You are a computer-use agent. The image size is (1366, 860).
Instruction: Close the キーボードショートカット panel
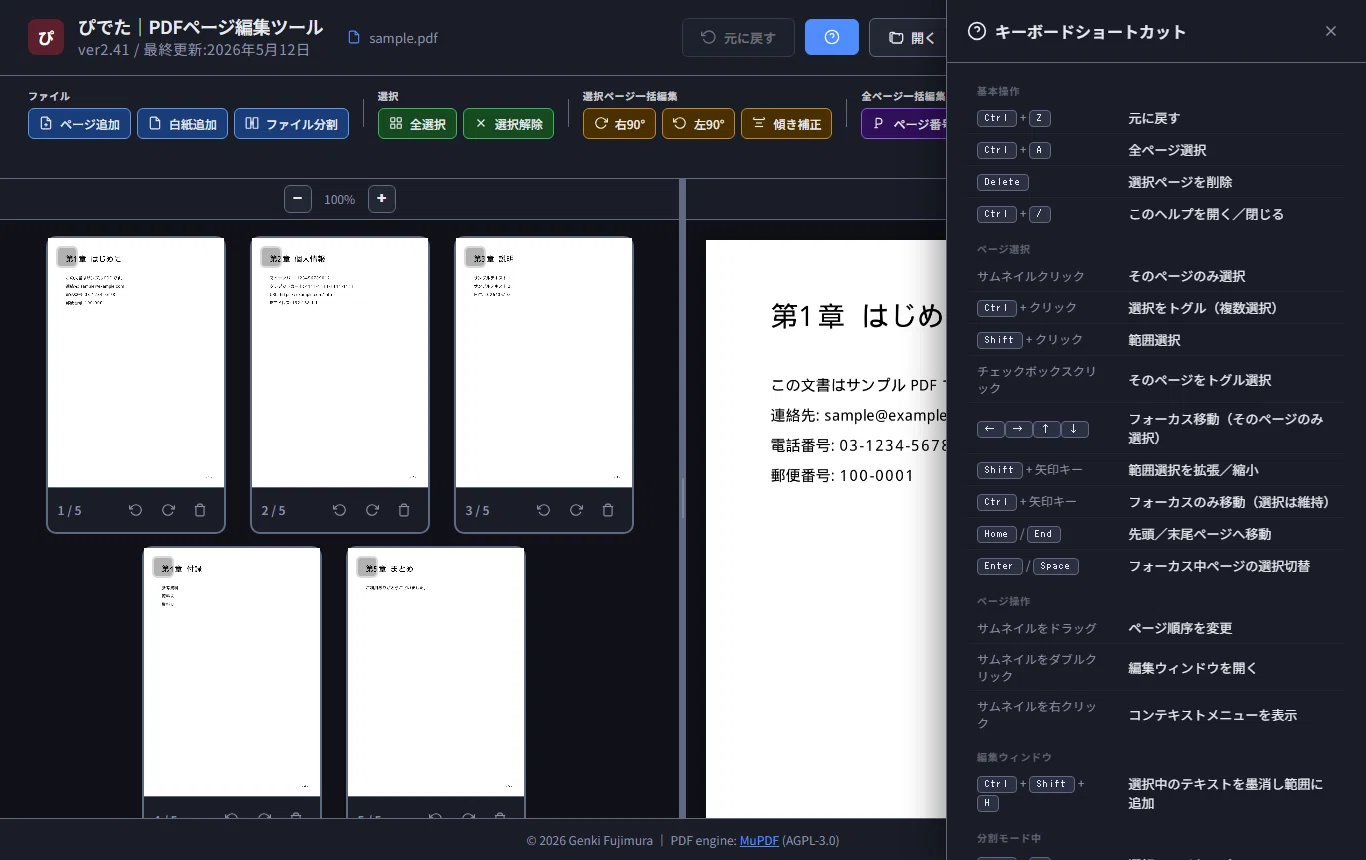pyautogui.click(x=1331, y=31)
